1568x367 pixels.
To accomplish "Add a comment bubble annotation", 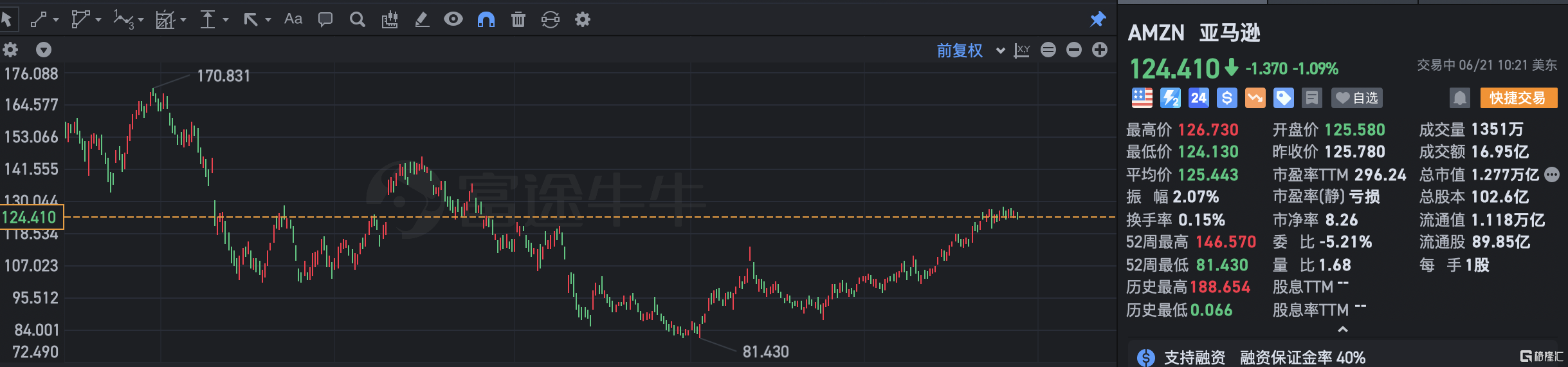I will (x=325, y=19).
